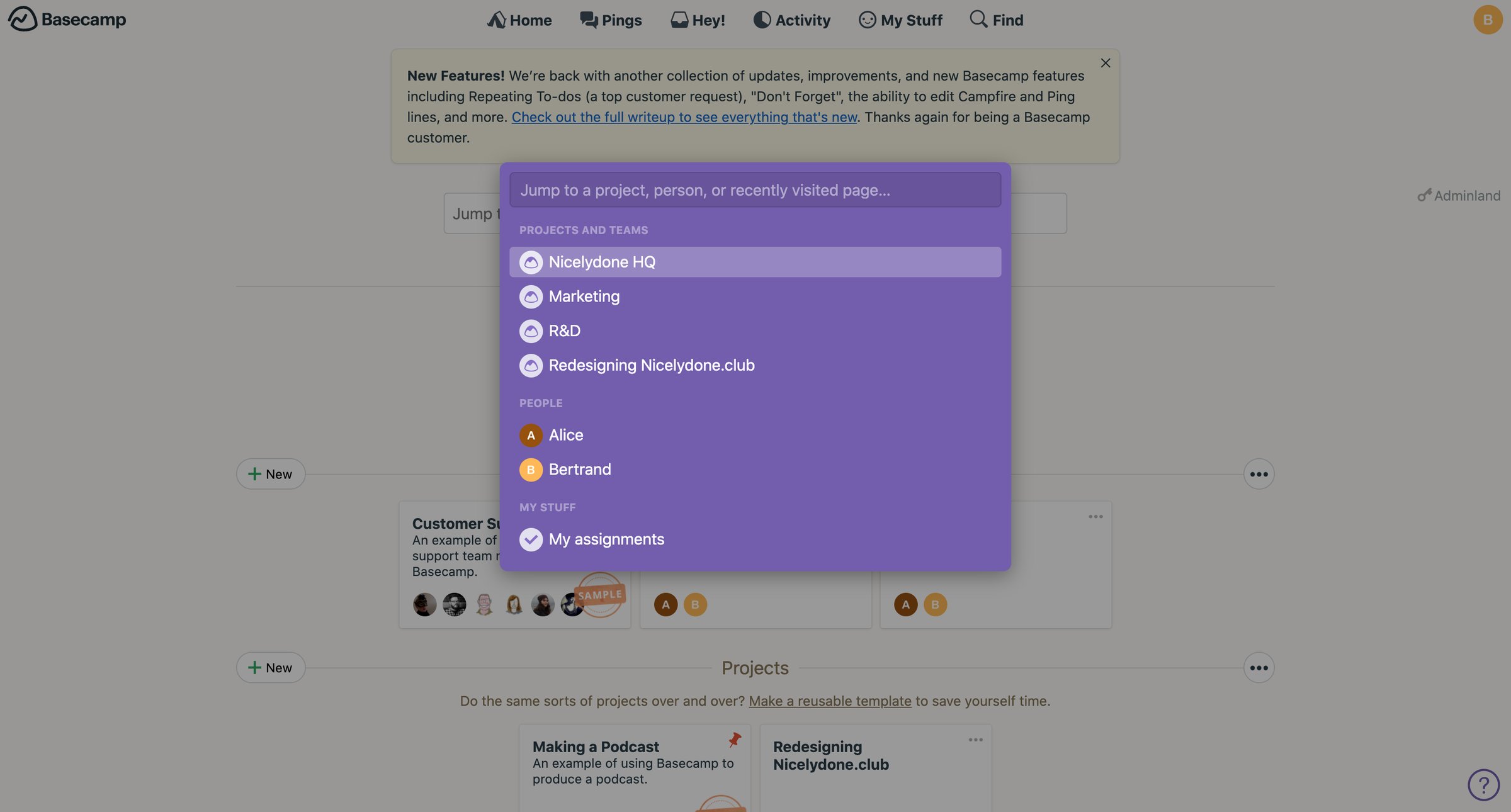
Task: Expand the Projects section options ellipsis
Action: (1259, 668)
